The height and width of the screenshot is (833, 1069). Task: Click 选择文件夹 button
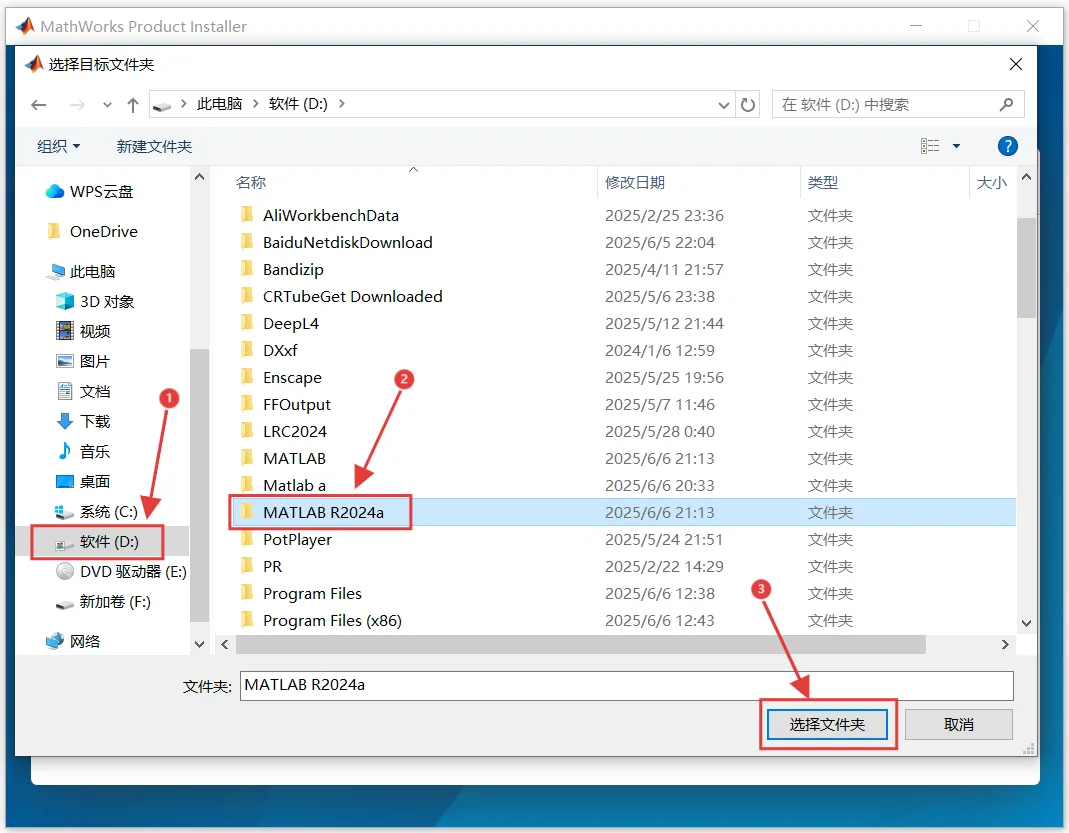click(x=827, y=725)
